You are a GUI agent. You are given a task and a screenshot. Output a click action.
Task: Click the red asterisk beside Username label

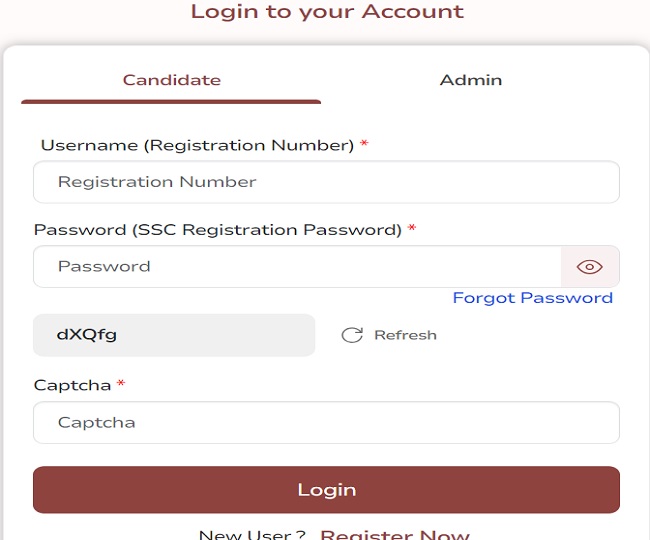coord(364,145)
